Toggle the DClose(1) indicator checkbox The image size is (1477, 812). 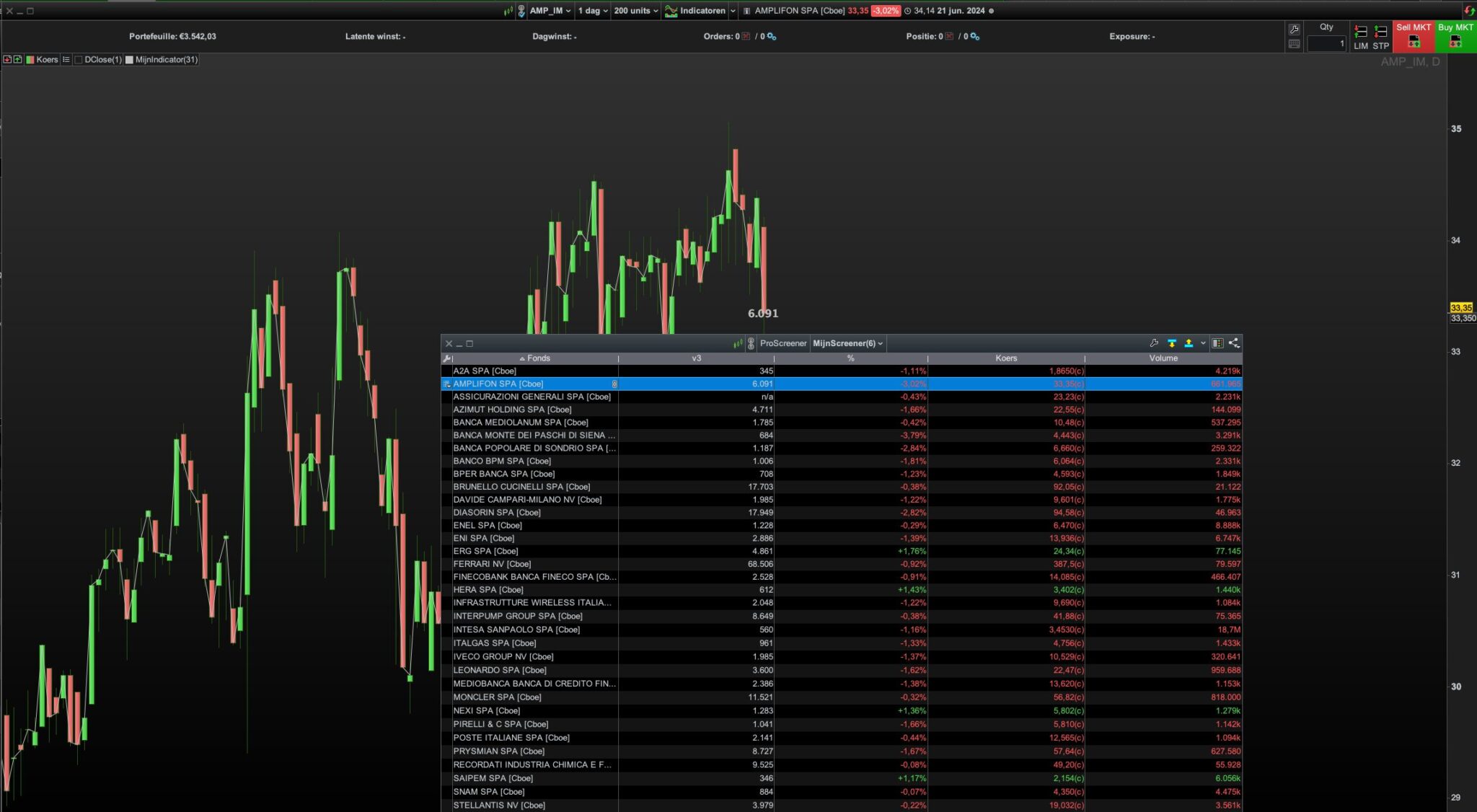(79, 60)
